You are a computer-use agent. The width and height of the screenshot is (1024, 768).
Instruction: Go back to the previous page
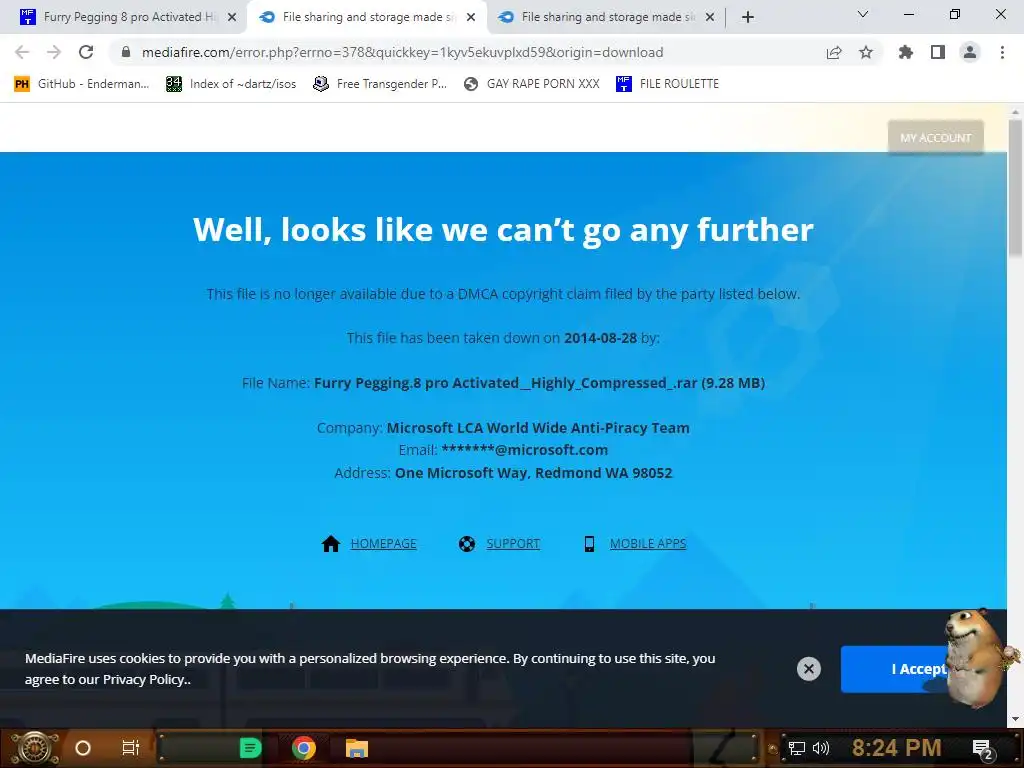pyautogui.click(x=22, y=52)
